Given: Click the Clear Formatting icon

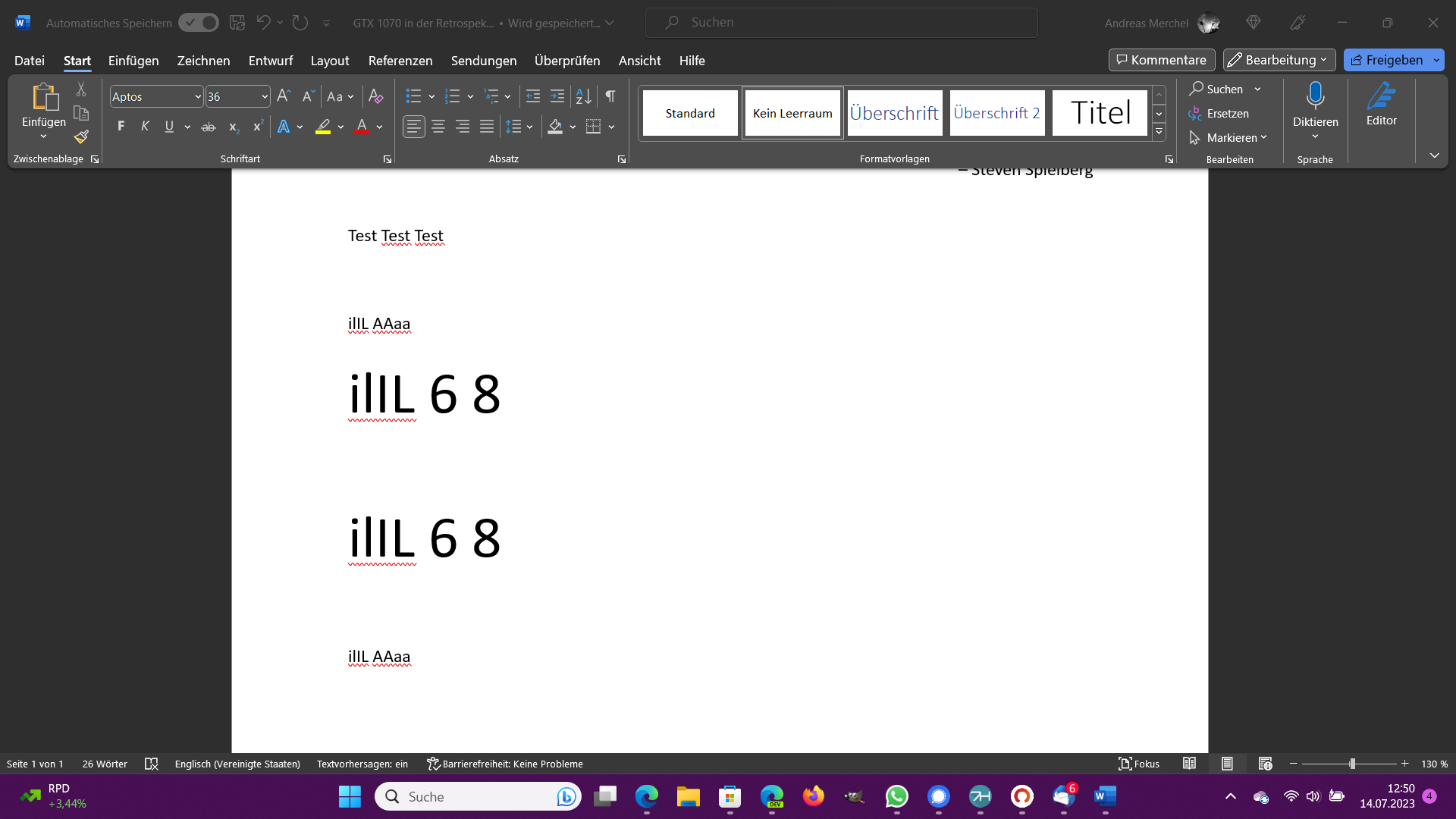Looking at the screenshot, I should pos(375,96).
